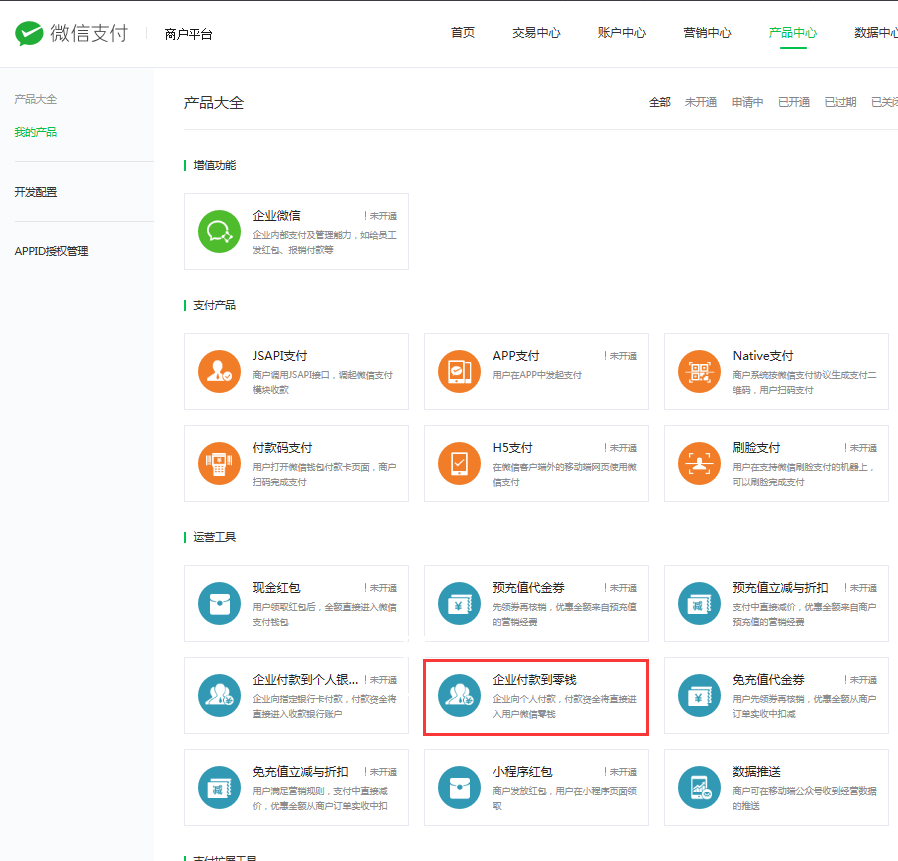Filter products by 未开通 status

click(700, 102)
